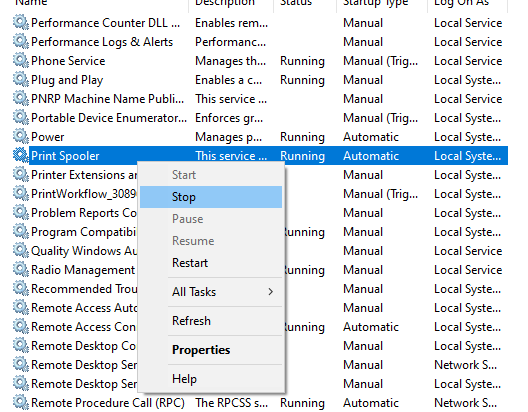Click the Power service gear icon

tap(21, 137)
